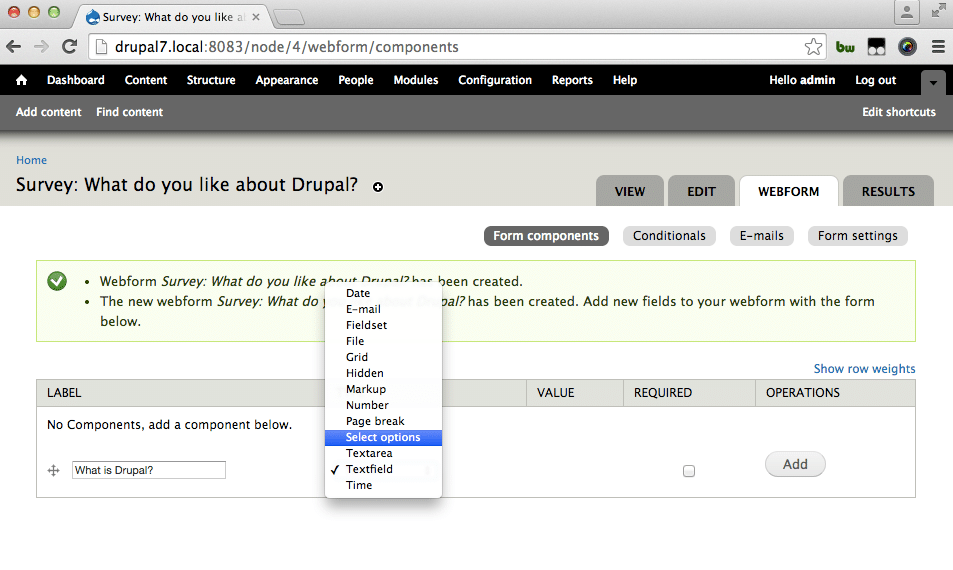The image size is (953, 570).
Task: Choose Page break from the type dropdown
Action: click(x=384, y=421)
